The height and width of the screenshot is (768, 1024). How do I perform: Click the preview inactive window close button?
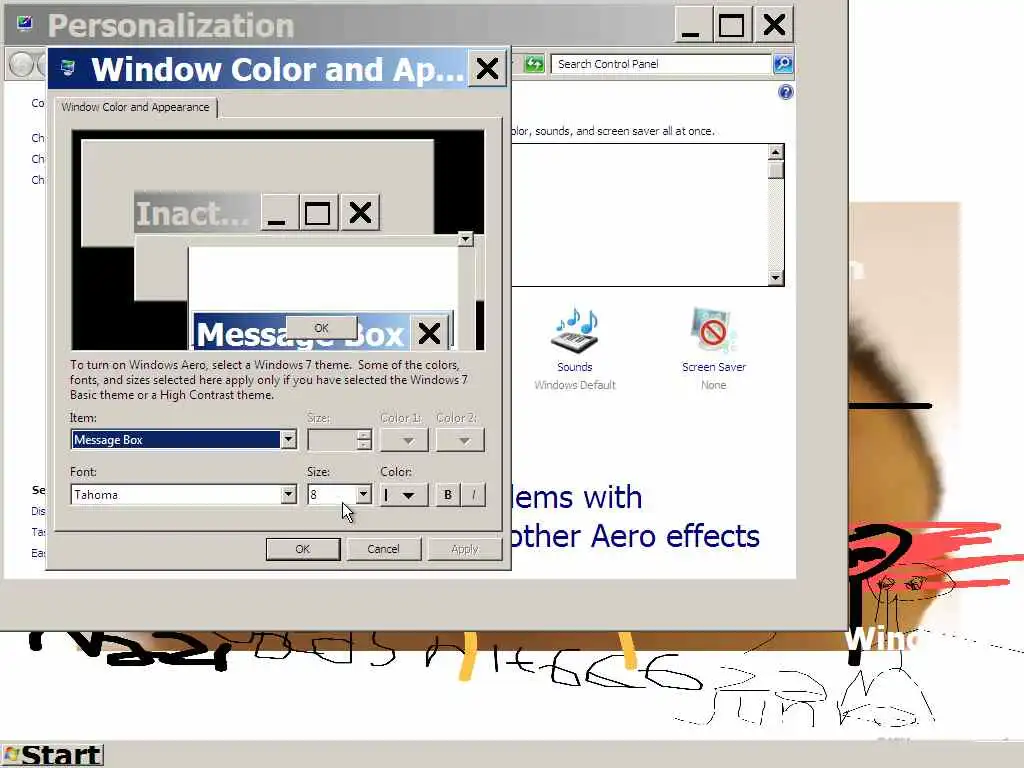pyautogui.click(x=360, y=213)
